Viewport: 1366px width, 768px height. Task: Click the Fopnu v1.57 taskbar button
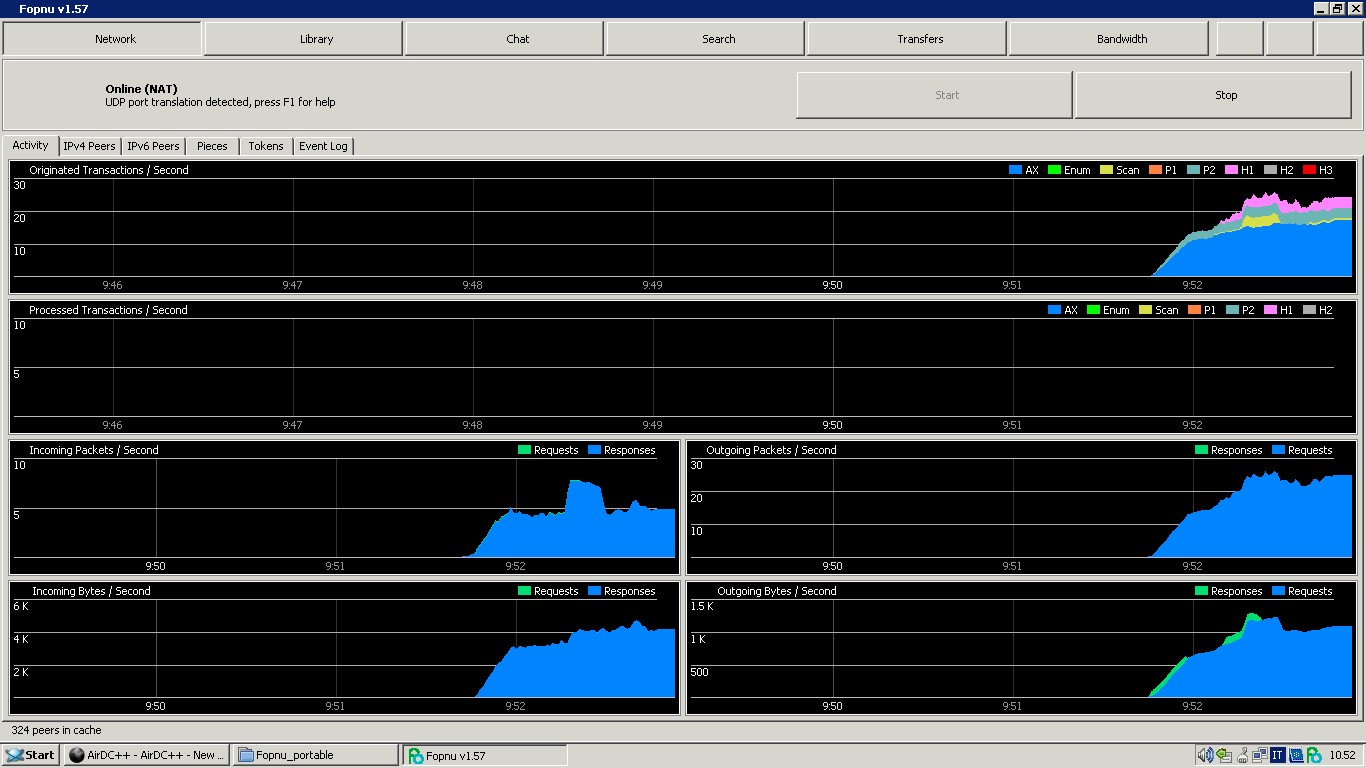(485, 755)
